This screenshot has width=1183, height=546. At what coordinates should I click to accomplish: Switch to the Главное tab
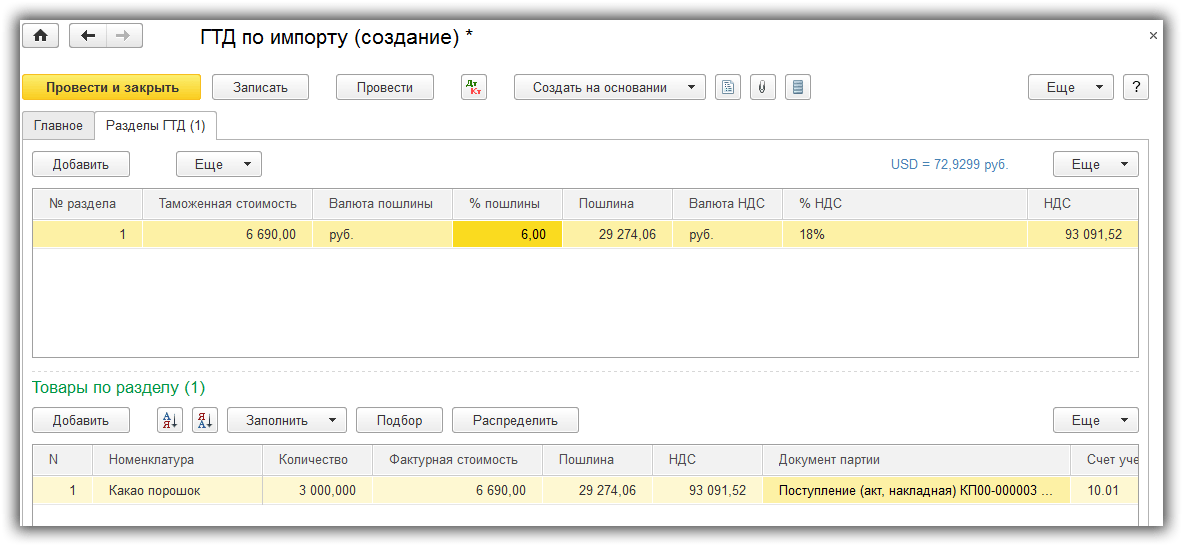tap(58, 126)
